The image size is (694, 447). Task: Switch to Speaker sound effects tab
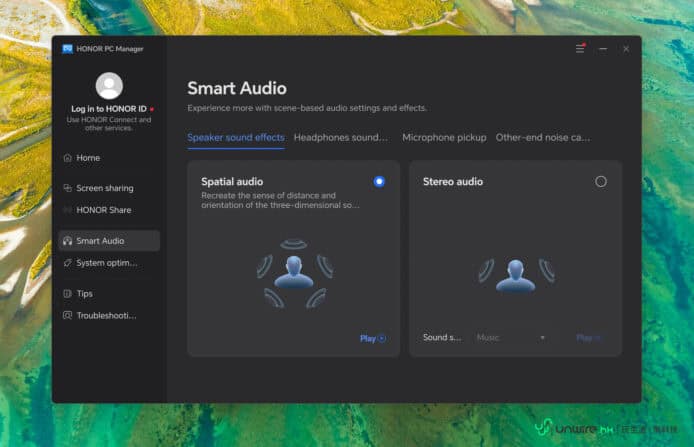click(x=236, y=138)
